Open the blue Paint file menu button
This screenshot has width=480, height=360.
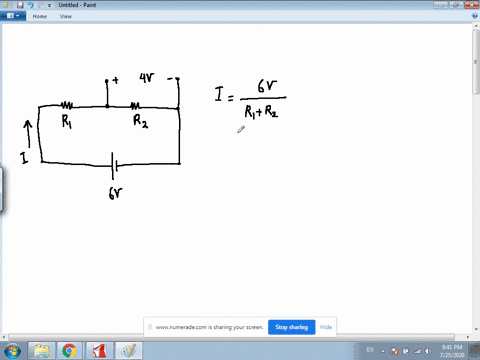(13, 16)
